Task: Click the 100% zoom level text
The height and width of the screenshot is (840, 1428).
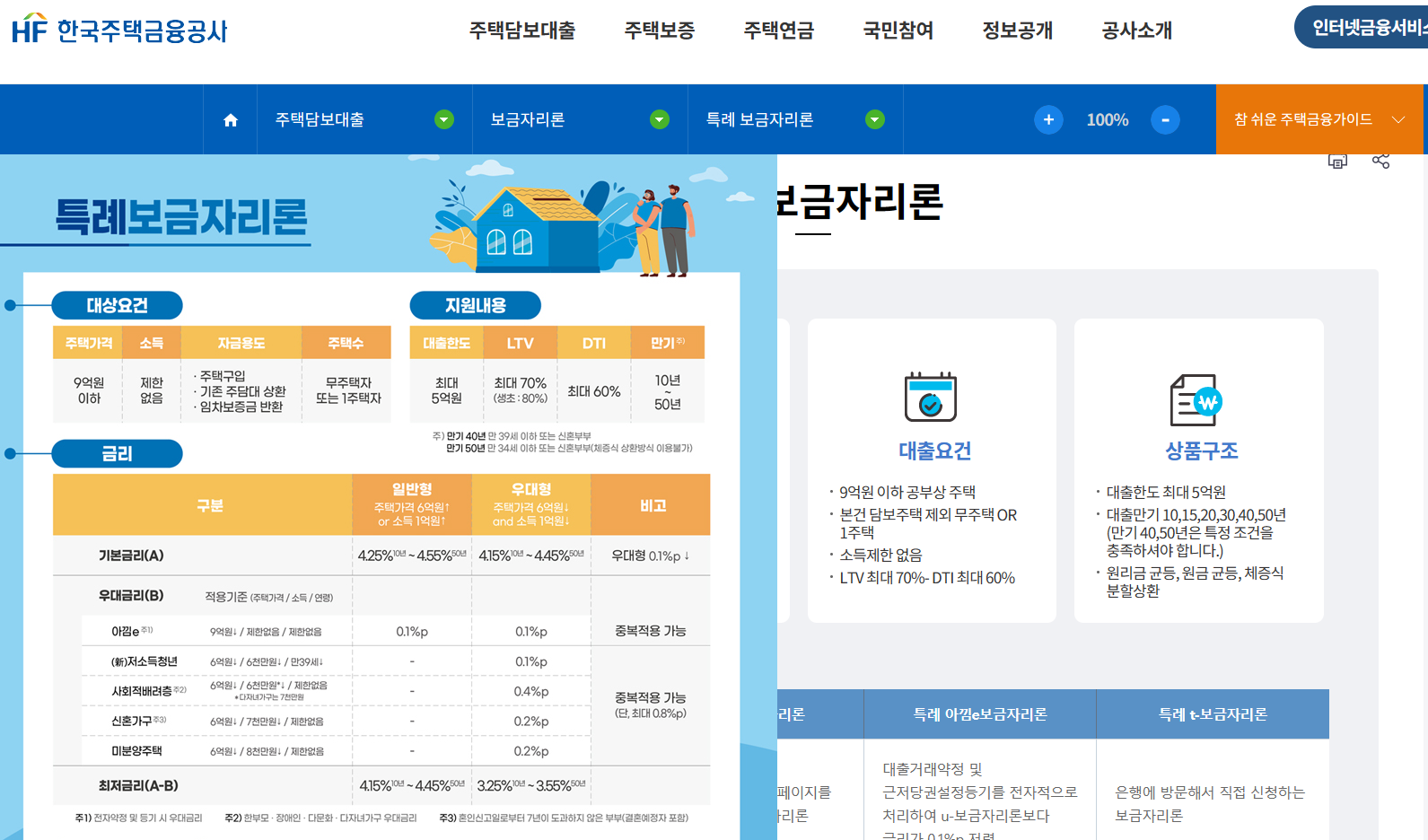Action: [1108, 119]
